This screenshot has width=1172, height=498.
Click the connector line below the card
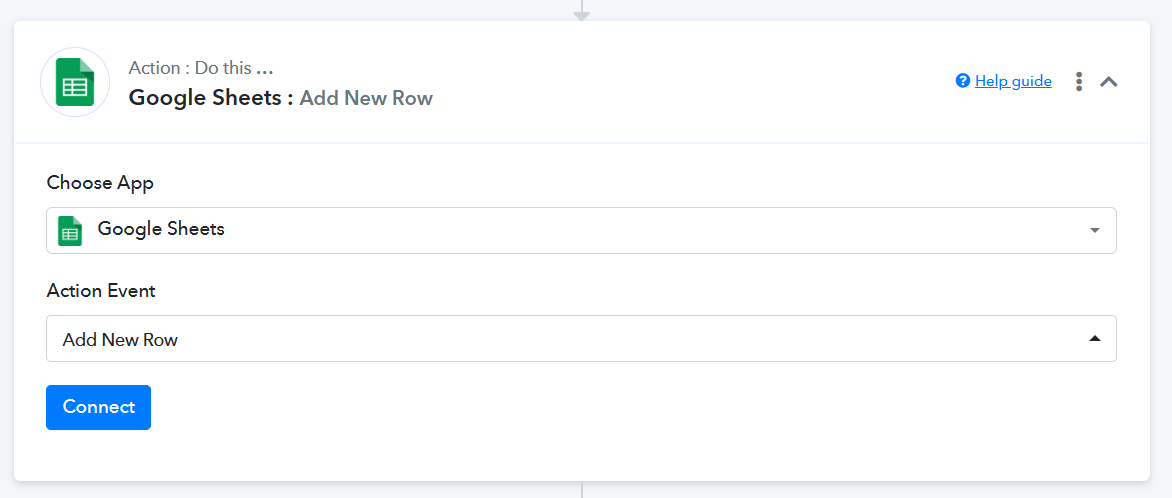[x=582, y=490]
